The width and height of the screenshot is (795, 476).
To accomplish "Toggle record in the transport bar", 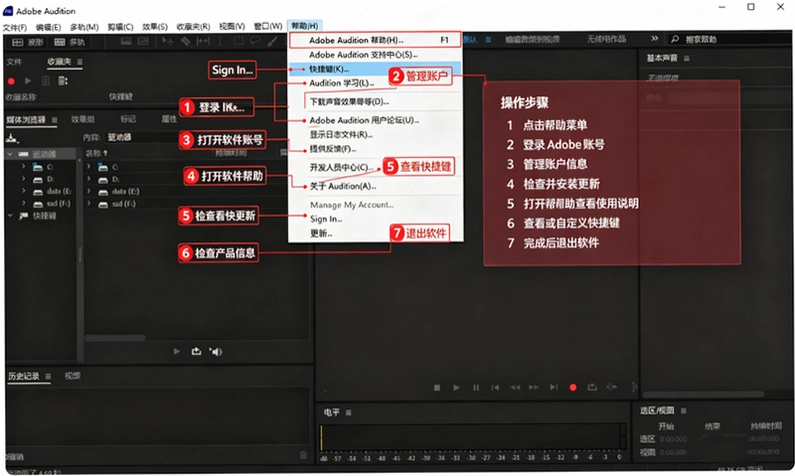I will (573, 387).
